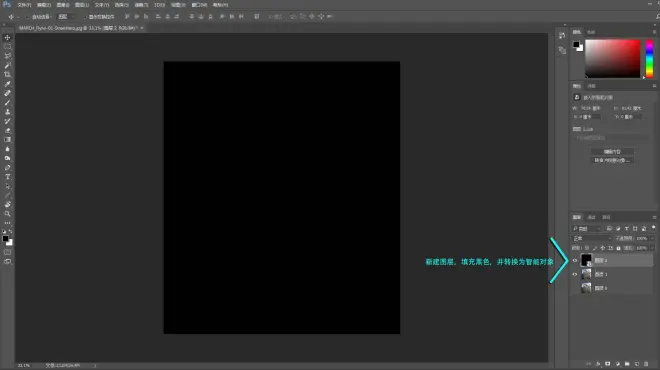660x370 pixels.
Task: Select the Path Selection tool
Action: click(x=8, y=186)
